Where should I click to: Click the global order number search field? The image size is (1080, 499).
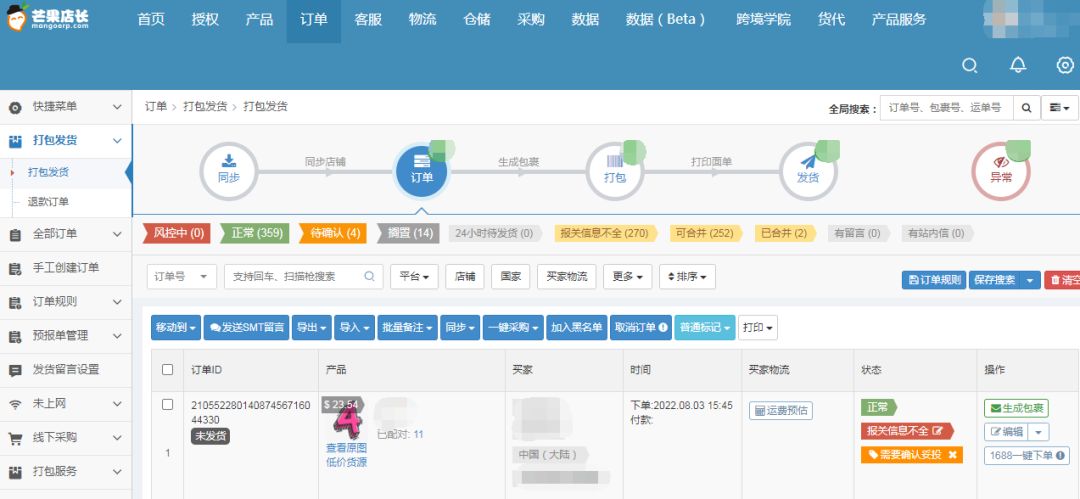[x=945, y=107]
